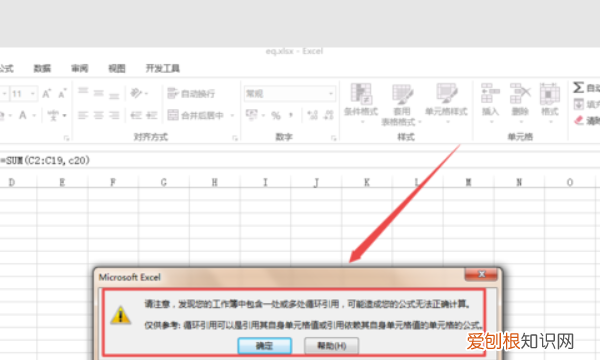Click the Help 帮助(H) button
Screen dimensions: 600x360
332,346
